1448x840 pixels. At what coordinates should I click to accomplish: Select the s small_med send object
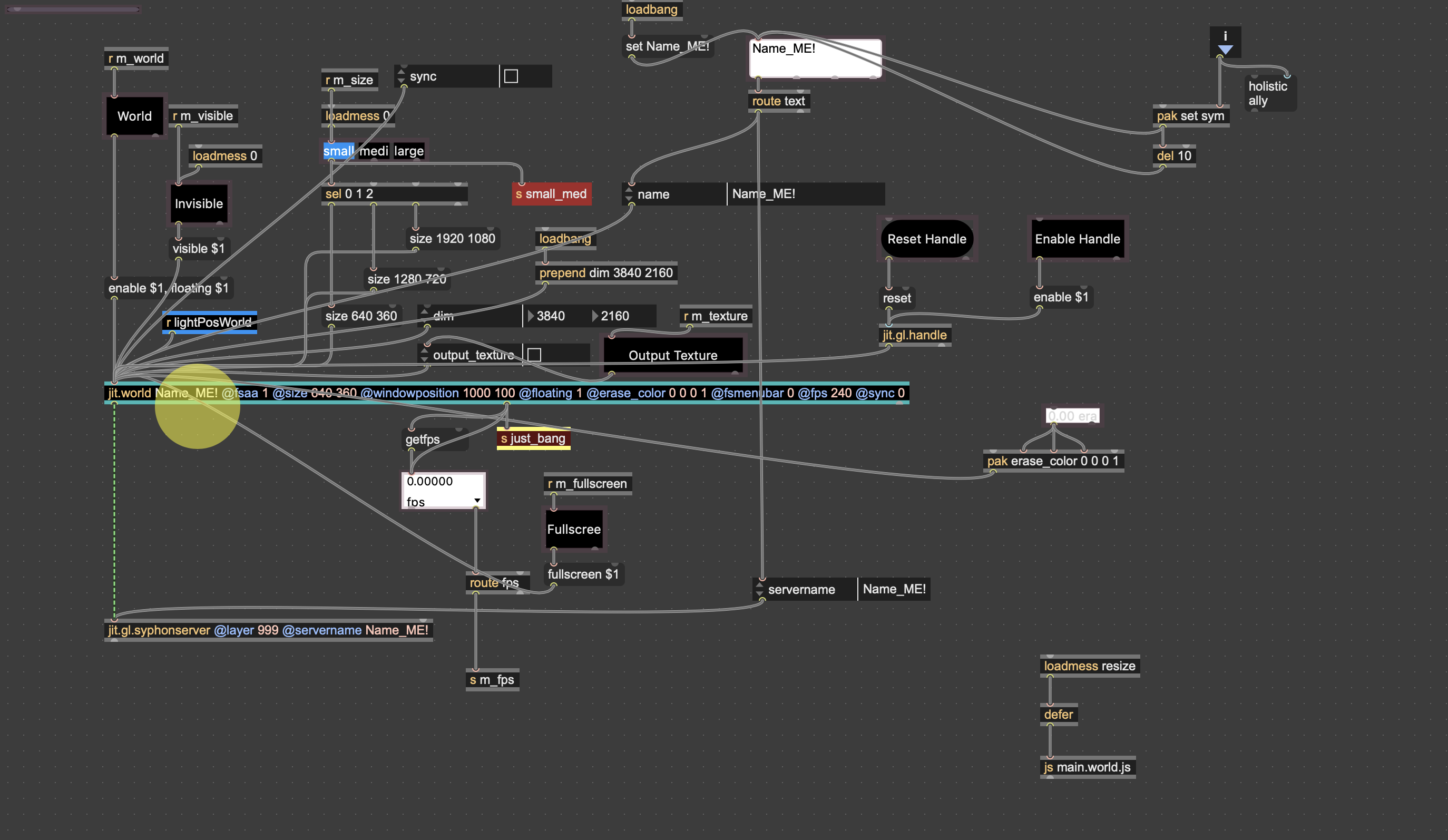[551, 194]
